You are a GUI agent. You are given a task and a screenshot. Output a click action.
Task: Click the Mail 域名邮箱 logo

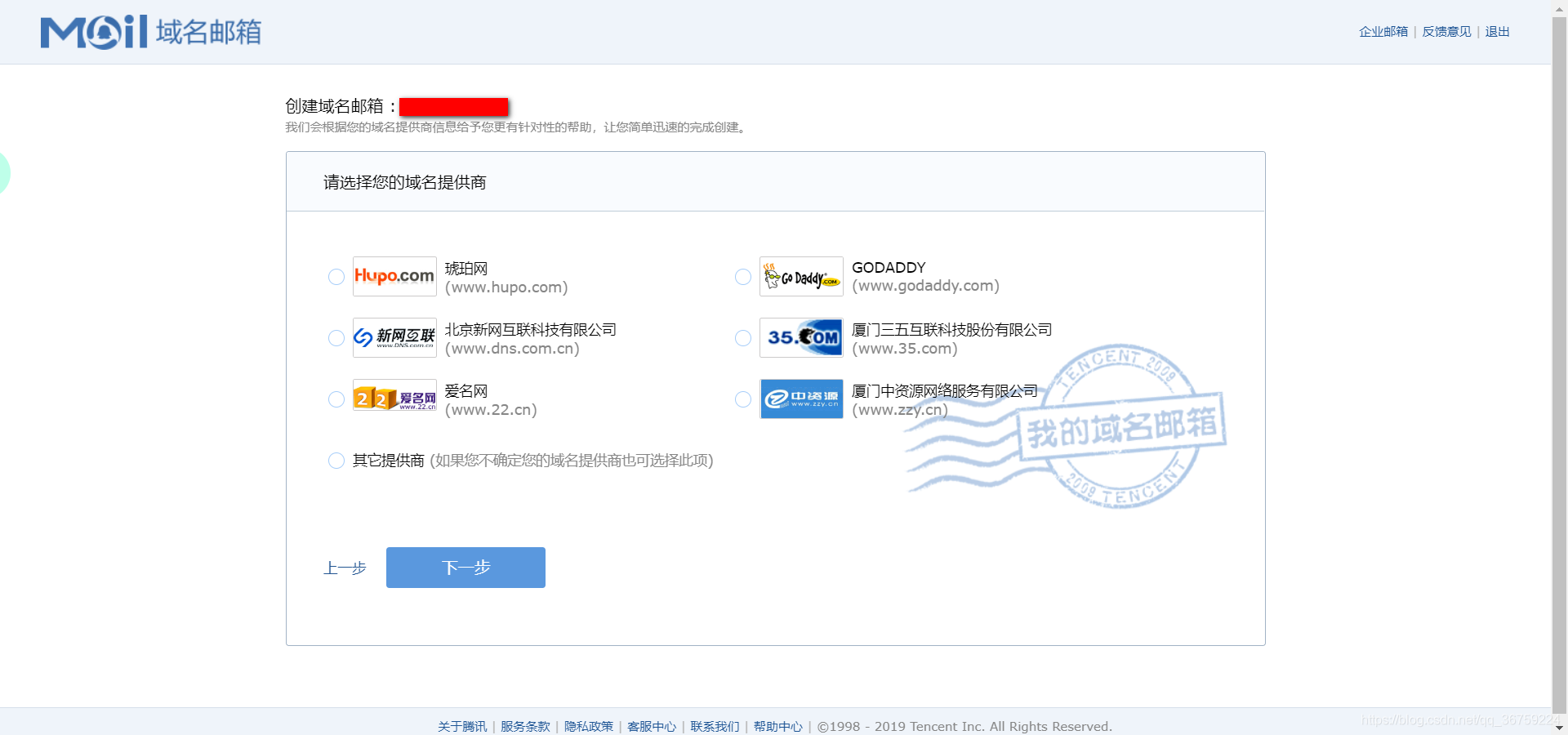[151, 32]
